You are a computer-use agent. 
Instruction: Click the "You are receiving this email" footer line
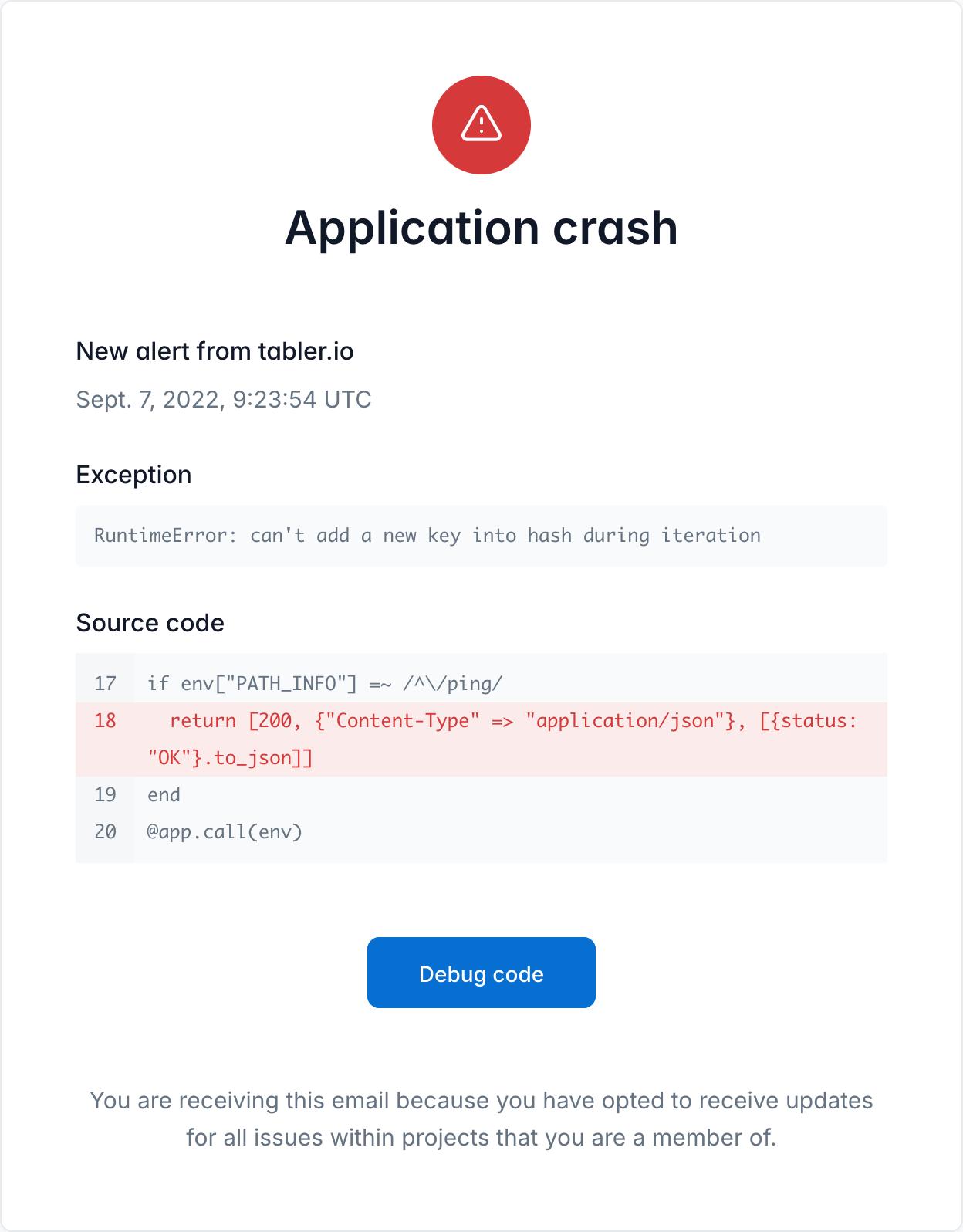pyautogui.click(x=481, y=1101)
